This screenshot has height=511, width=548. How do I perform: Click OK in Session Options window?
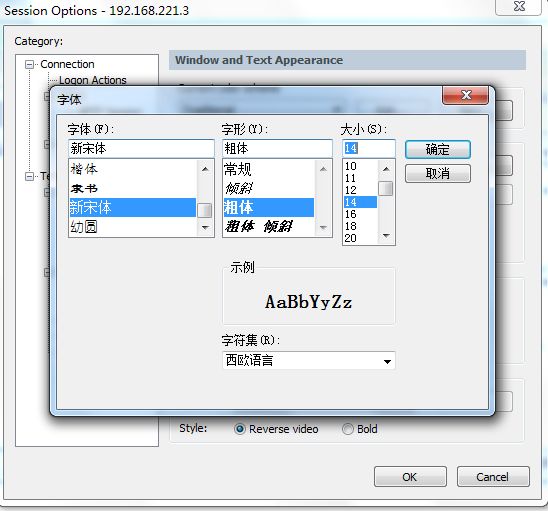pyautogui.click(x=410, y=476)
